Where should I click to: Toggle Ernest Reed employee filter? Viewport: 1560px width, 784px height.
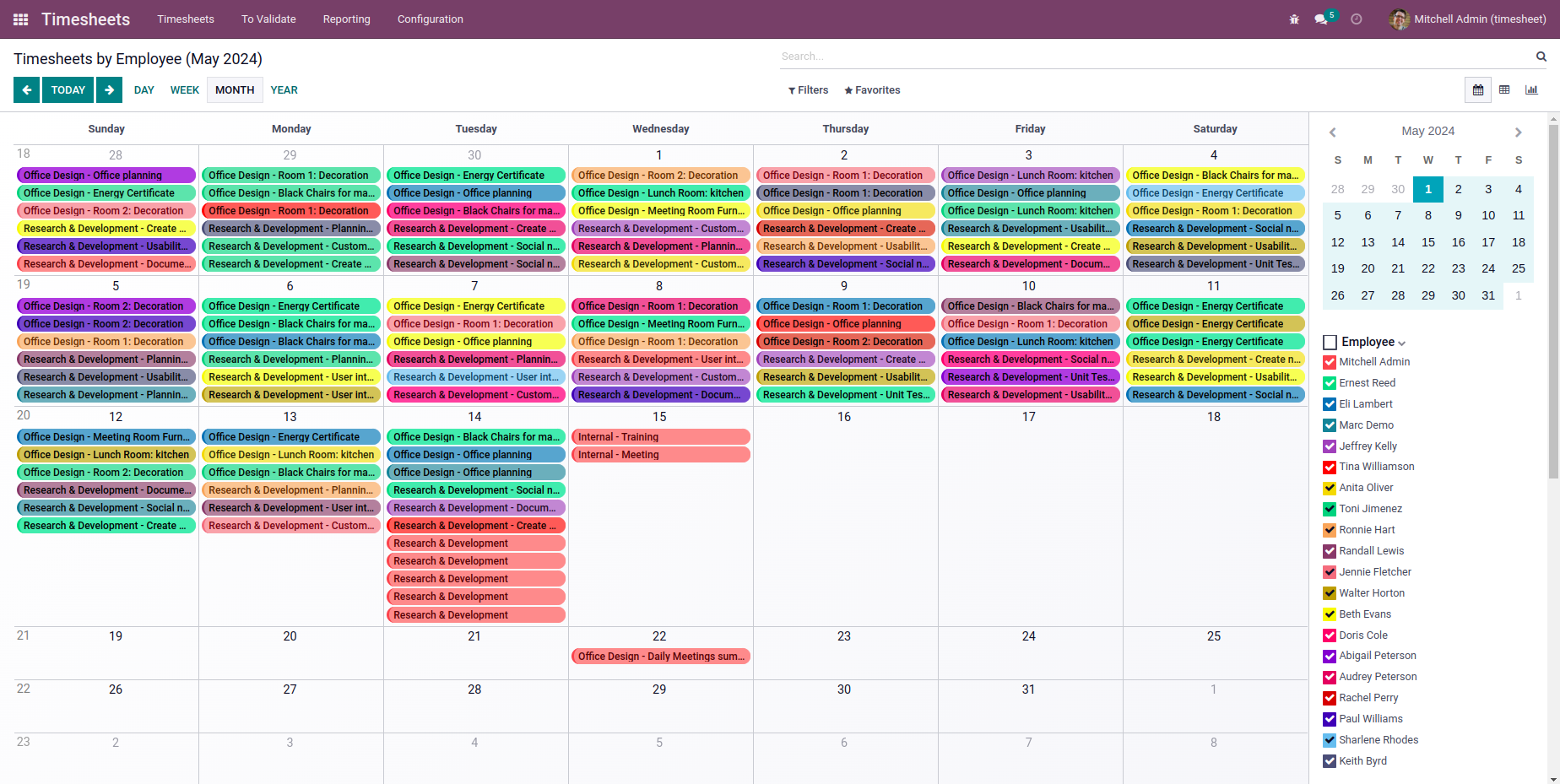point(1330,383)
